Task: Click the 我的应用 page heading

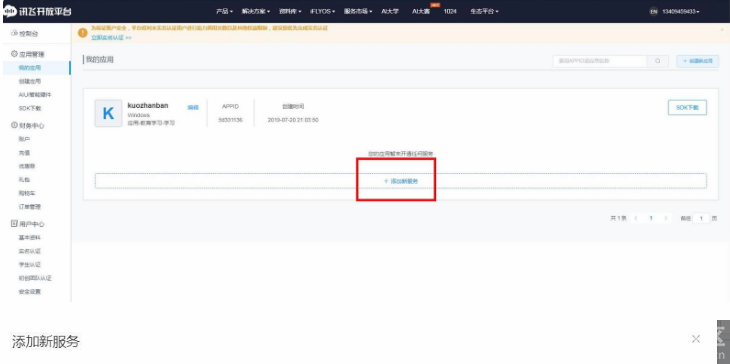Action: click(x=100, y=60)
